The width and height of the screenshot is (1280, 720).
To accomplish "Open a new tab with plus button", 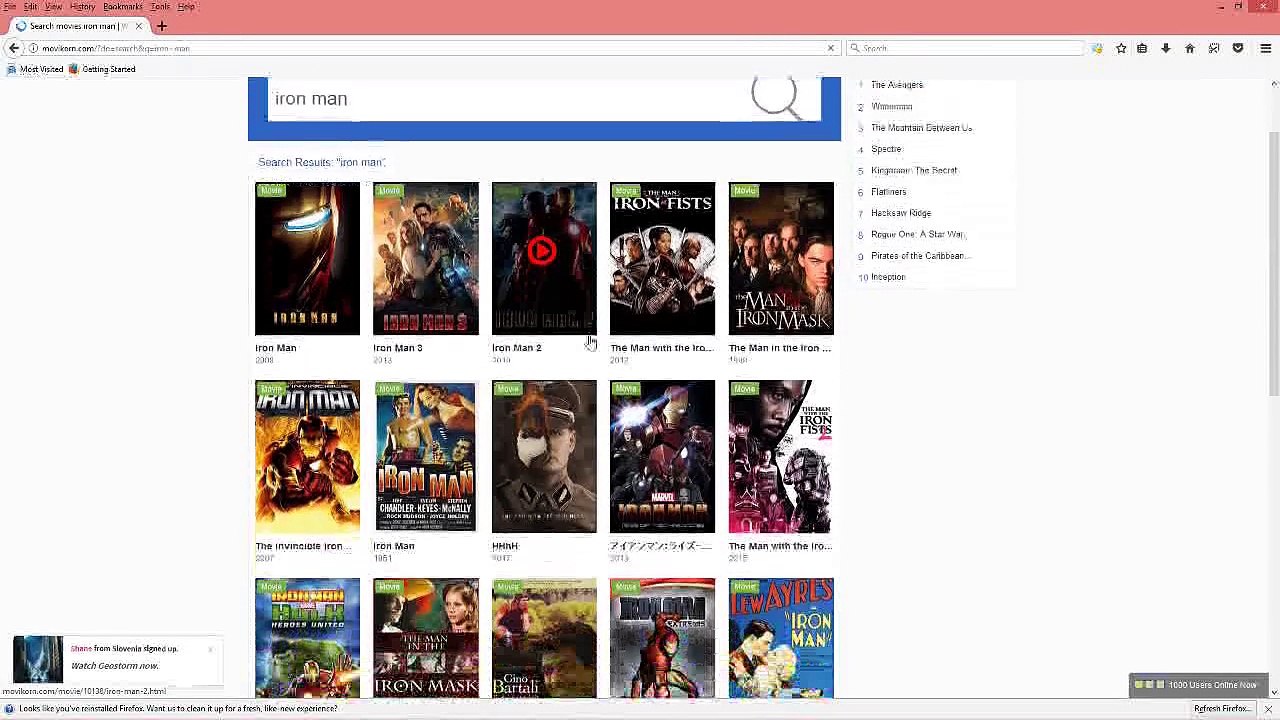I will 162,26.
